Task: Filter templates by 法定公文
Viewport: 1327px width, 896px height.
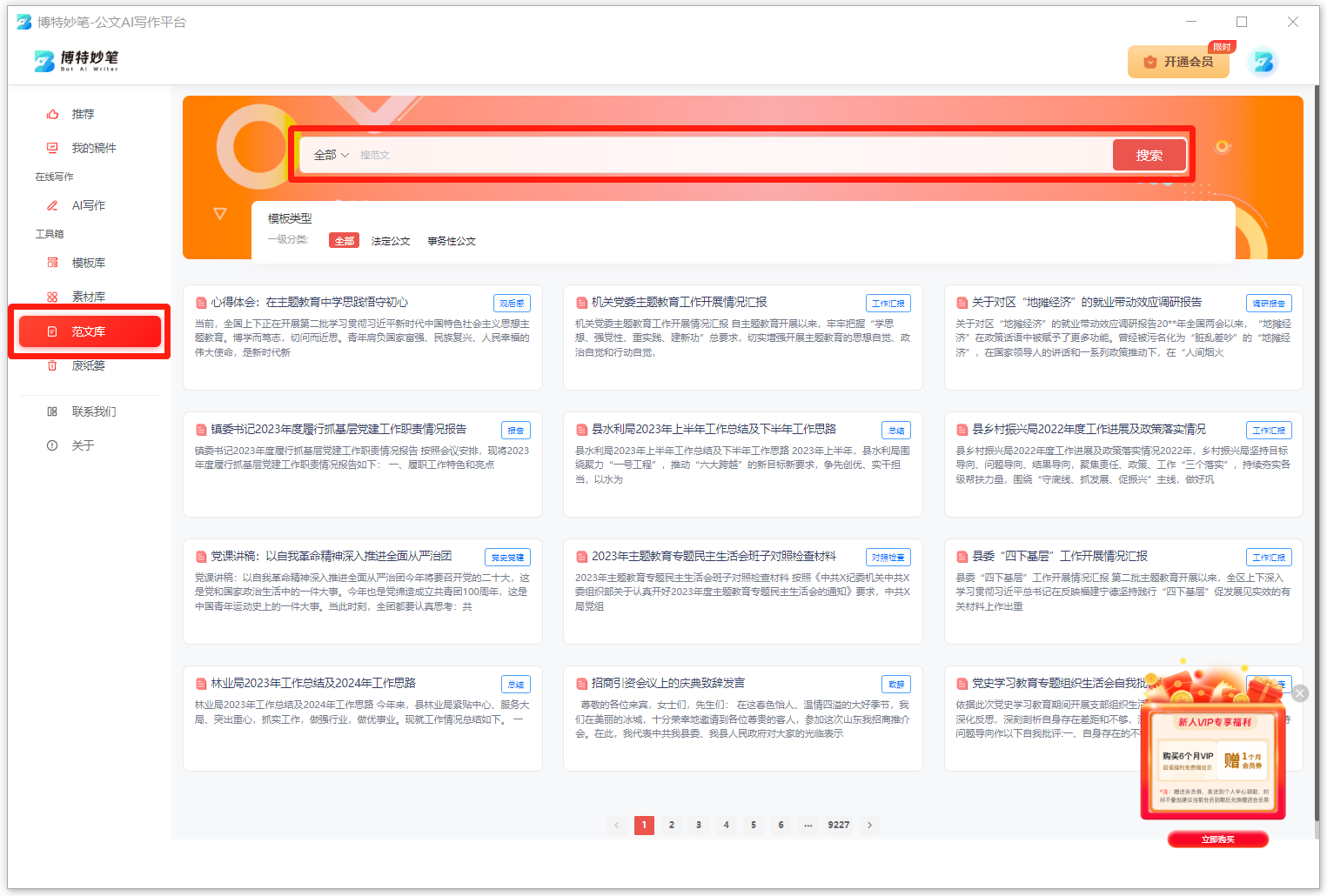Action: pos(391,241)
